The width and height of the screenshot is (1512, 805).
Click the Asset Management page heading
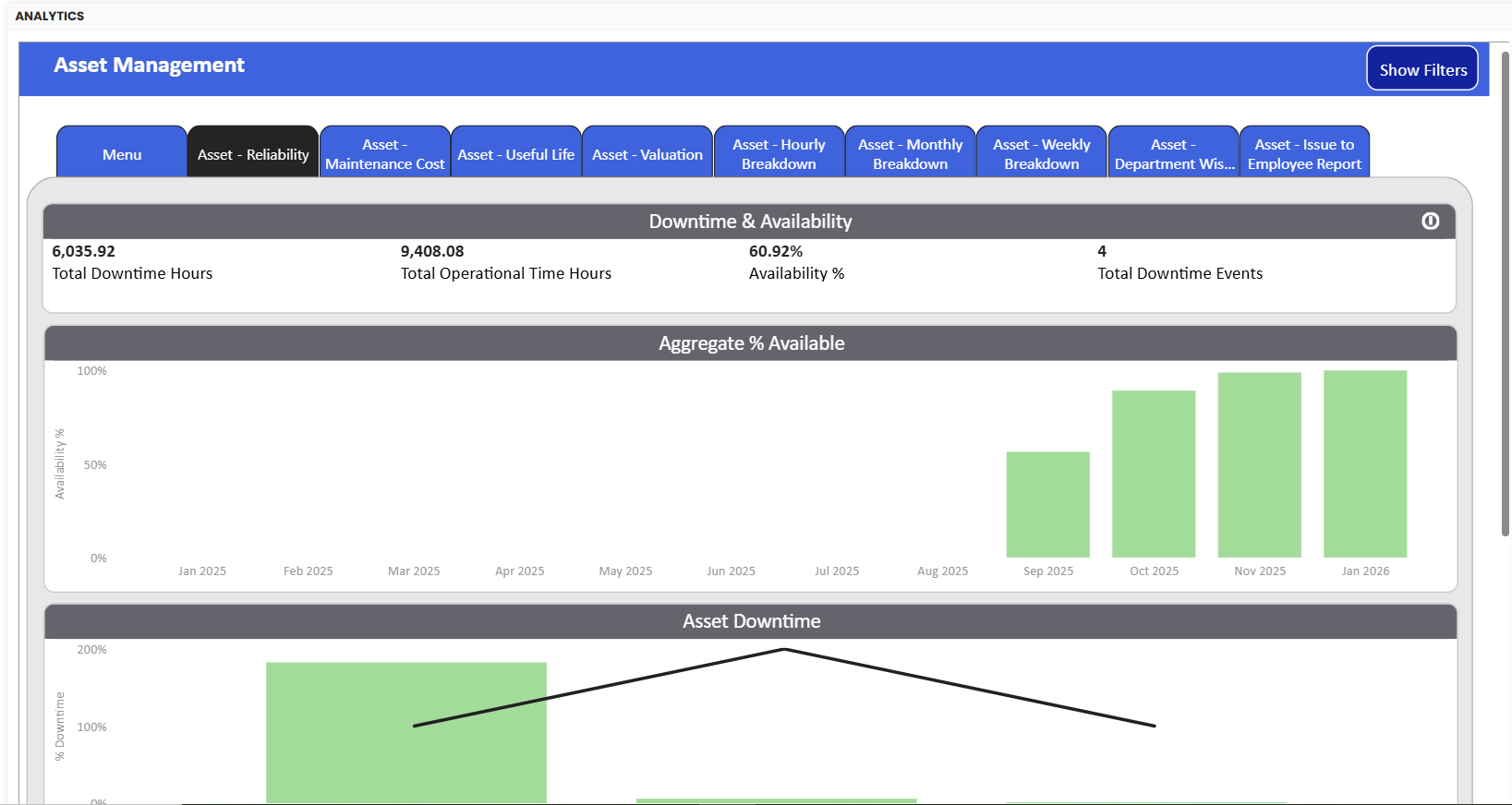coord(149,65)
